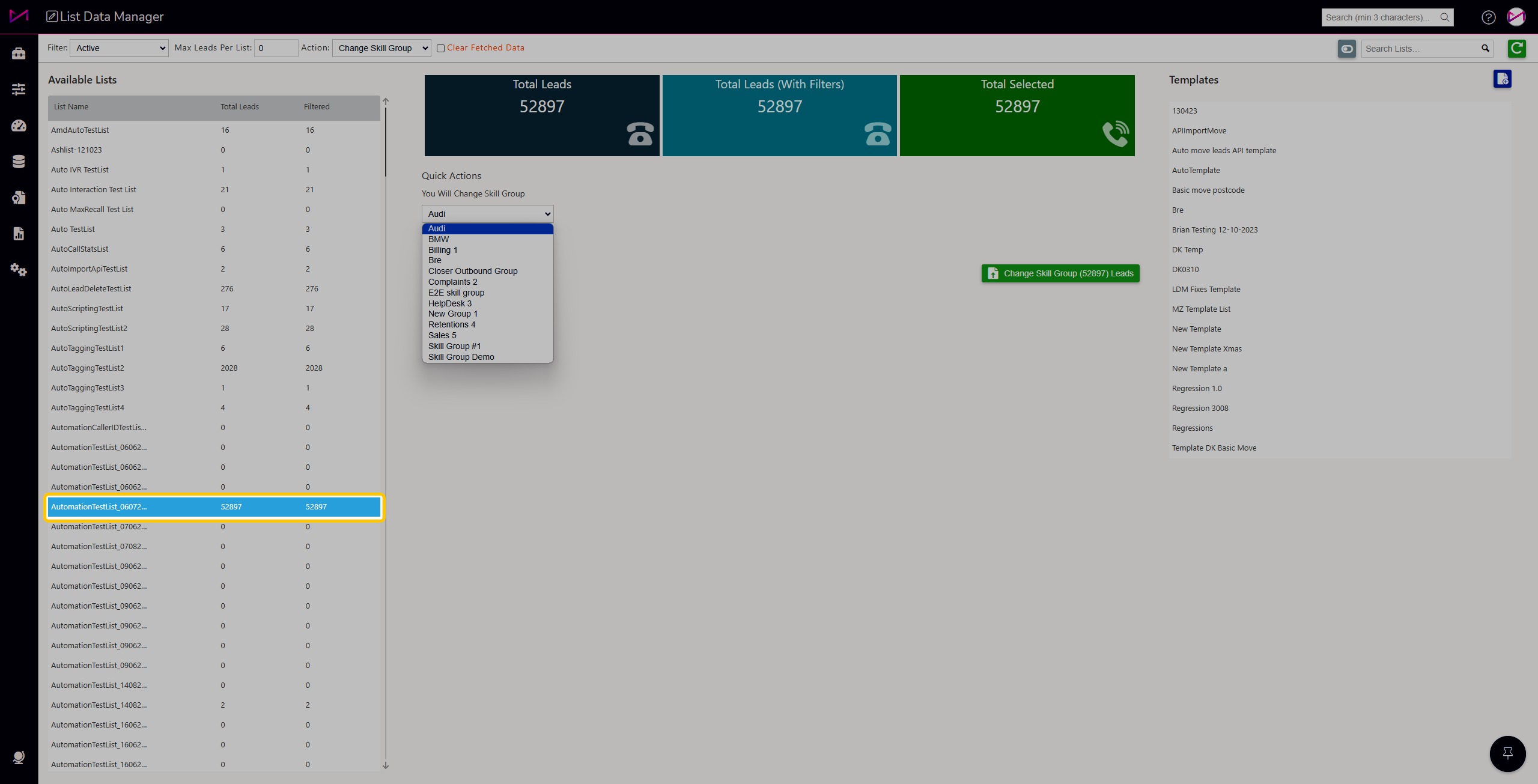Open the sliders settings sidebar icon
The image size is (1538, 784).
(19, 90)
